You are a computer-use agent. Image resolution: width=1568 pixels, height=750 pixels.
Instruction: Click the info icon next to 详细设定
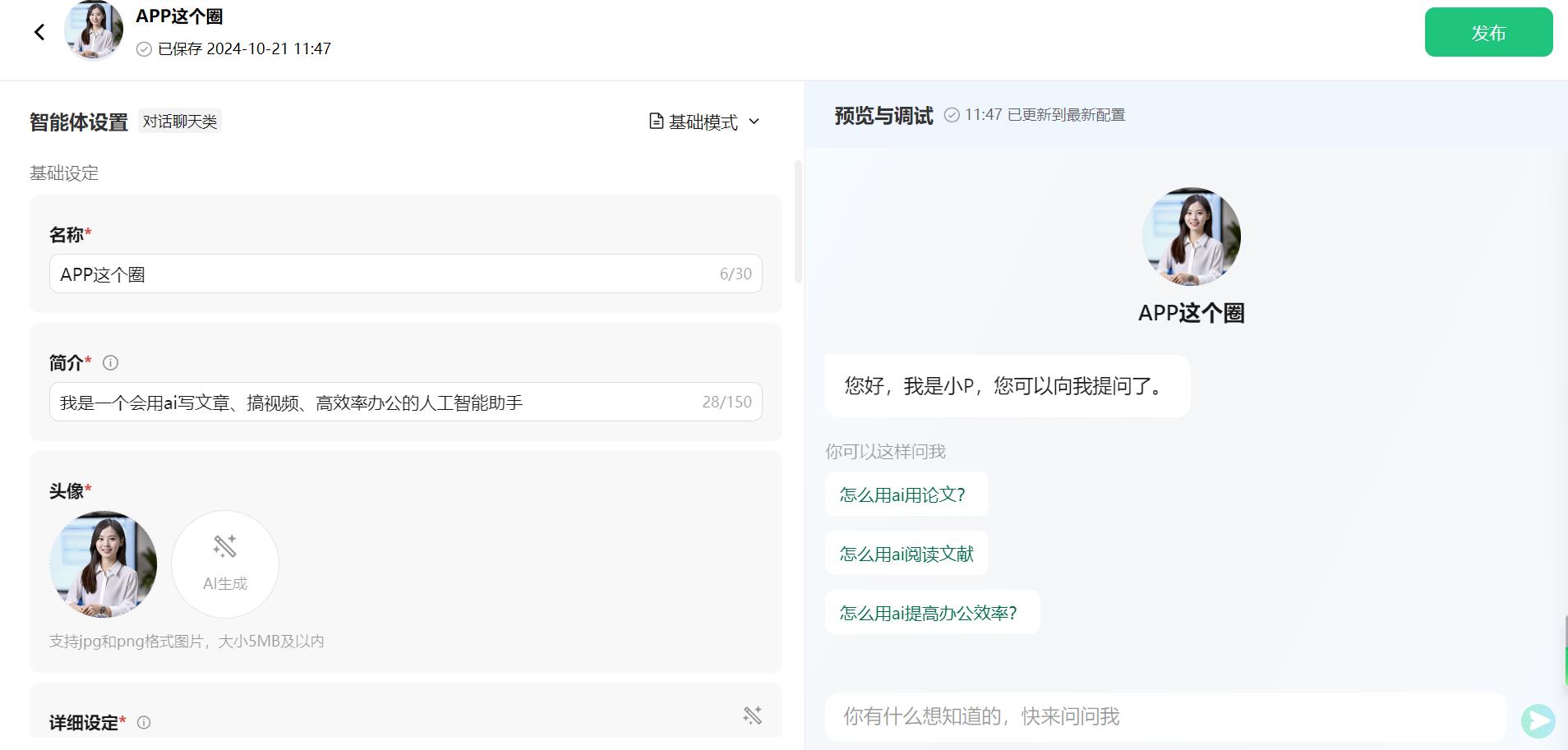145,723
